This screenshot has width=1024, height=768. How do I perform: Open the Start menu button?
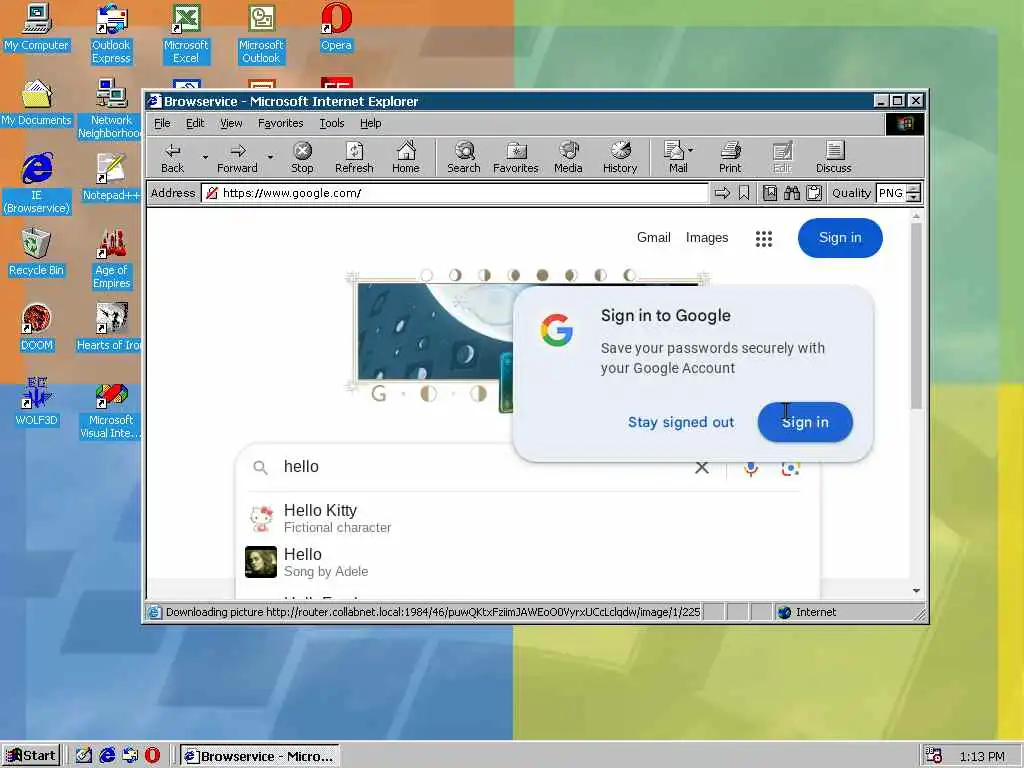(31, 756)
